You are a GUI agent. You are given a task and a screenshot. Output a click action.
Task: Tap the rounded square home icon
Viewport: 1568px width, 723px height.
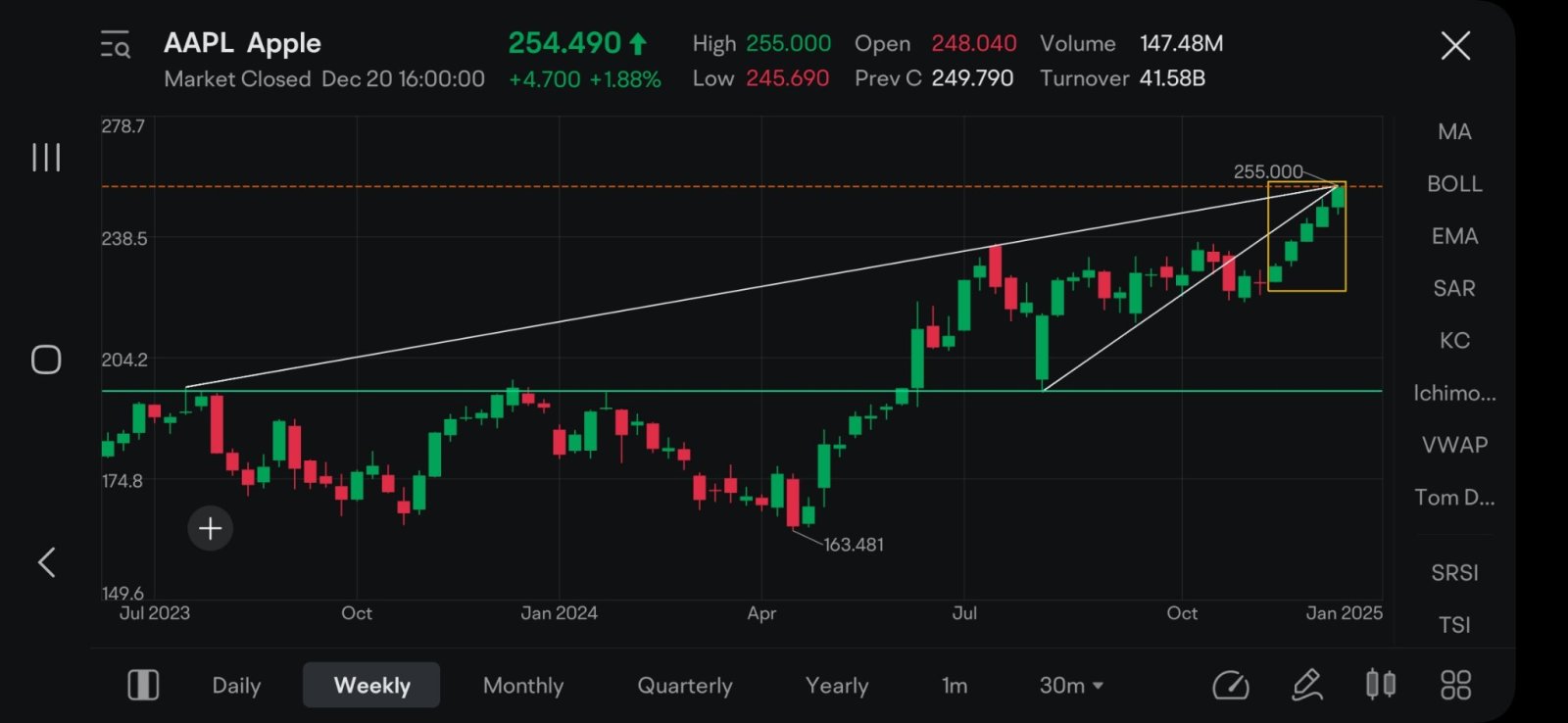(x=46, y=360)
